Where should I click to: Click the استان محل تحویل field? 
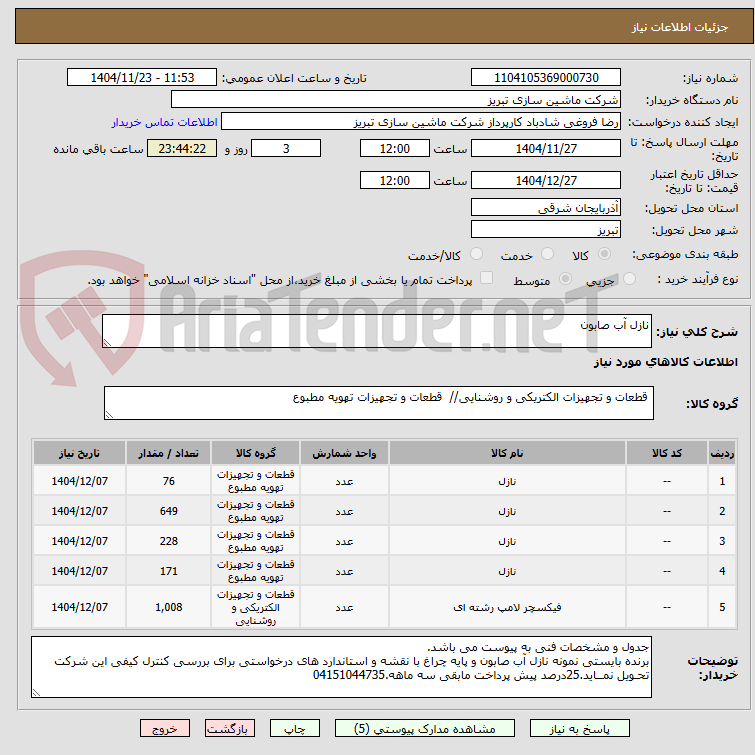[546, 208]
